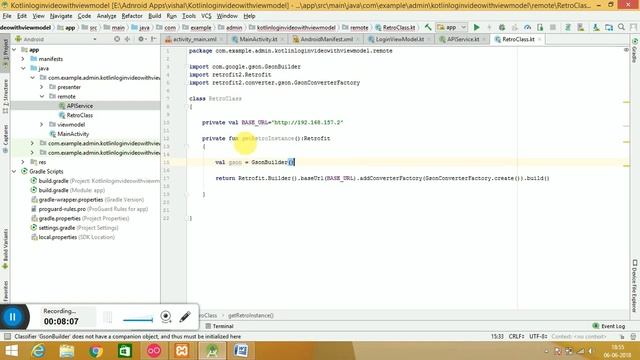640x360 pixels.
Task: Open the Event Log tool window
Action: coord(609,326)
